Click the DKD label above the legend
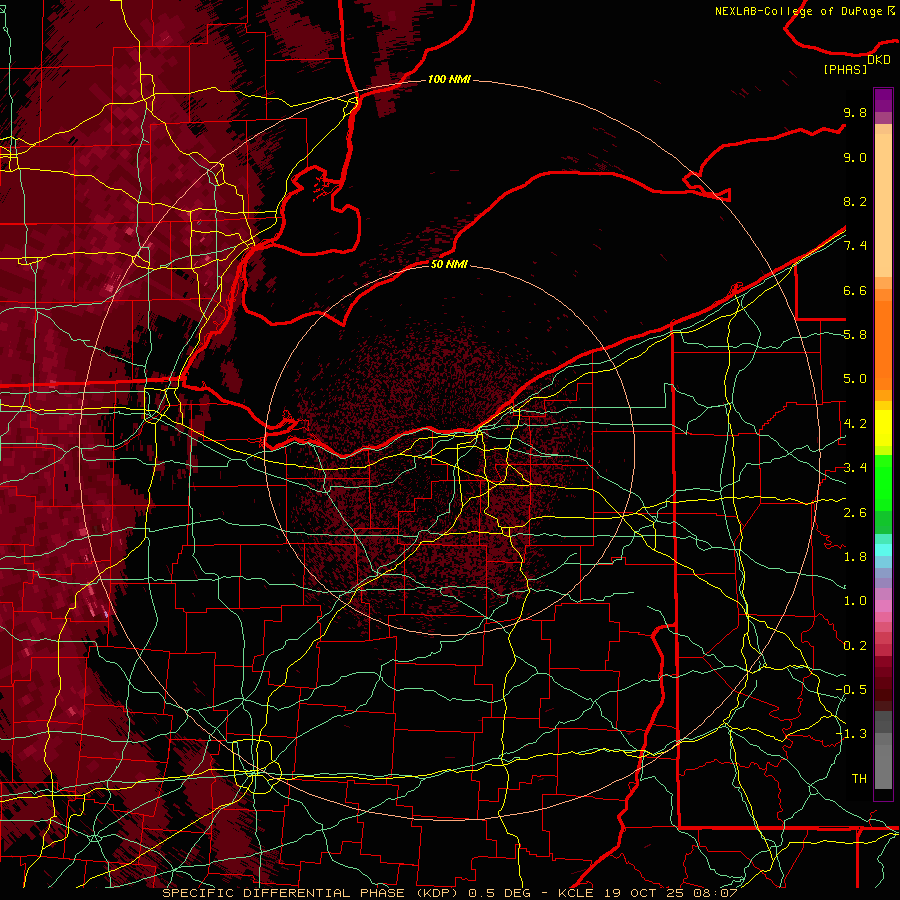This screenshot has height=900, width=900. [x=879, y=60]
